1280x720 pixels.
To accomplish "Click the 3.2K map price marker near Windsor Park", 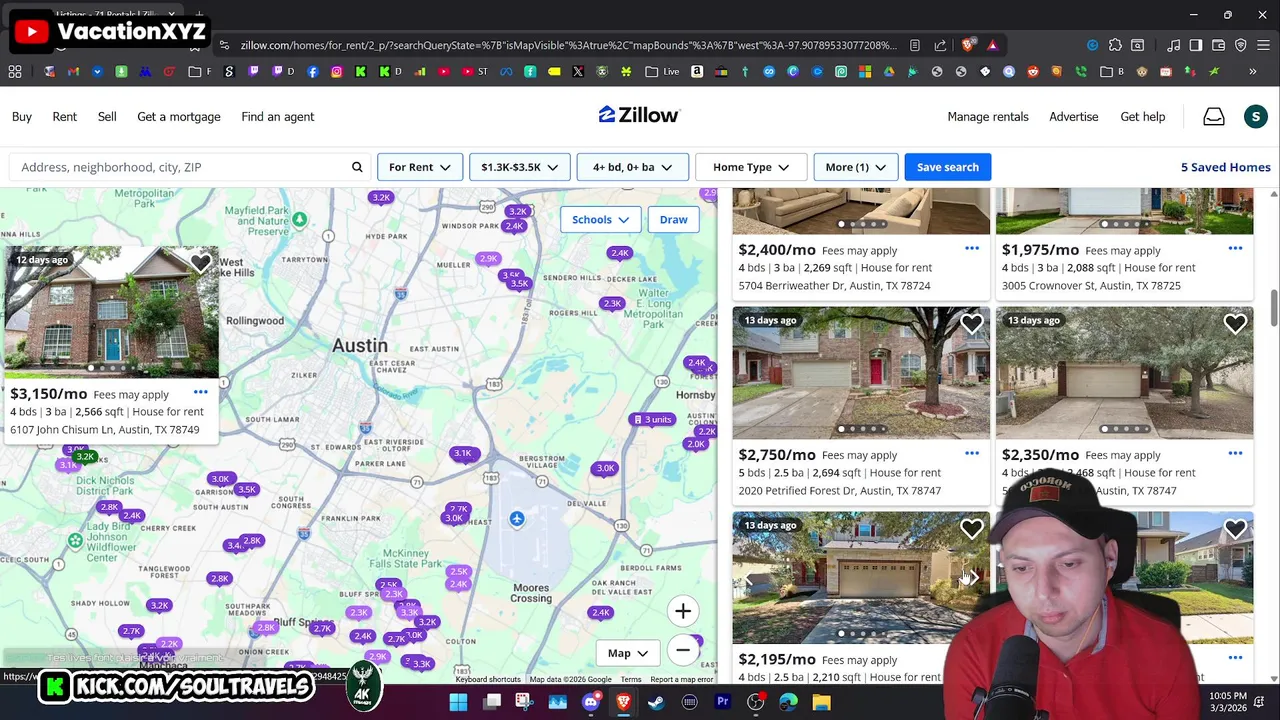I will pyautogui.click(x=517, y=212).
